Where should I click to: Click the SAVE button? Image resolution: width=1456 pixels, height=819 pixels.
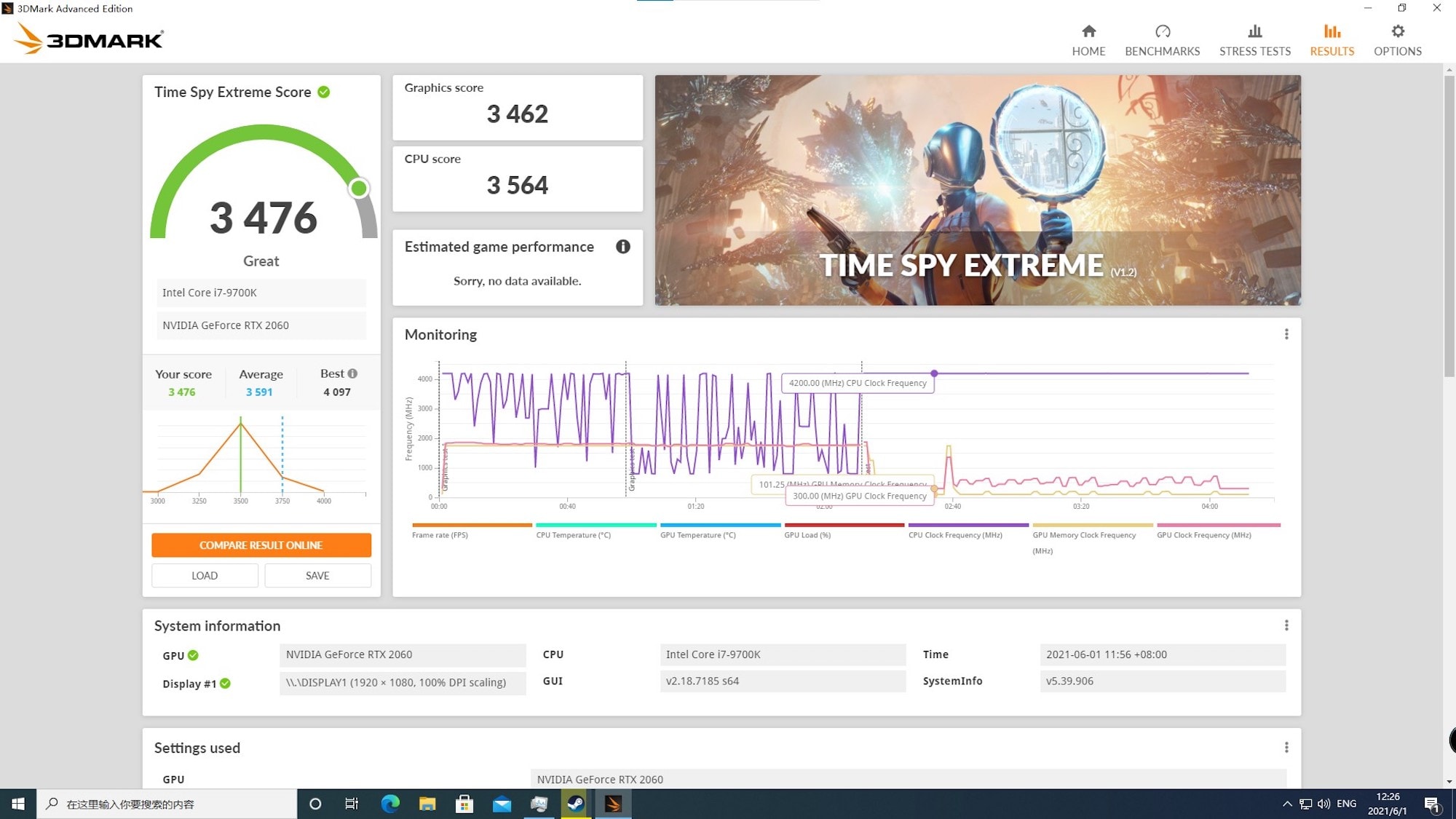point(317,575)
